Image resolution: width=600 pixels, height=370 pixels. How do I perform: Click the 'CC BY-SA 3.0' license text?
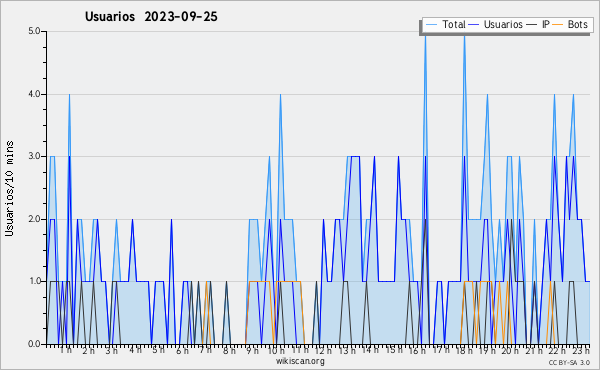click(569, 362)
